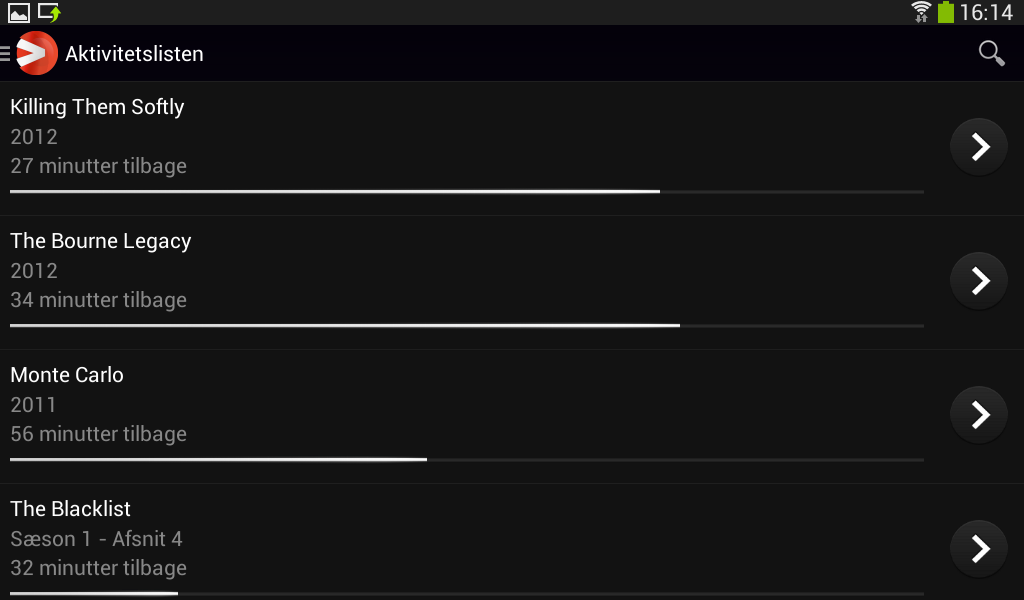Click Monte Carlo progress bar
The image size is (1024, 600).
click(x=466, y=459)
